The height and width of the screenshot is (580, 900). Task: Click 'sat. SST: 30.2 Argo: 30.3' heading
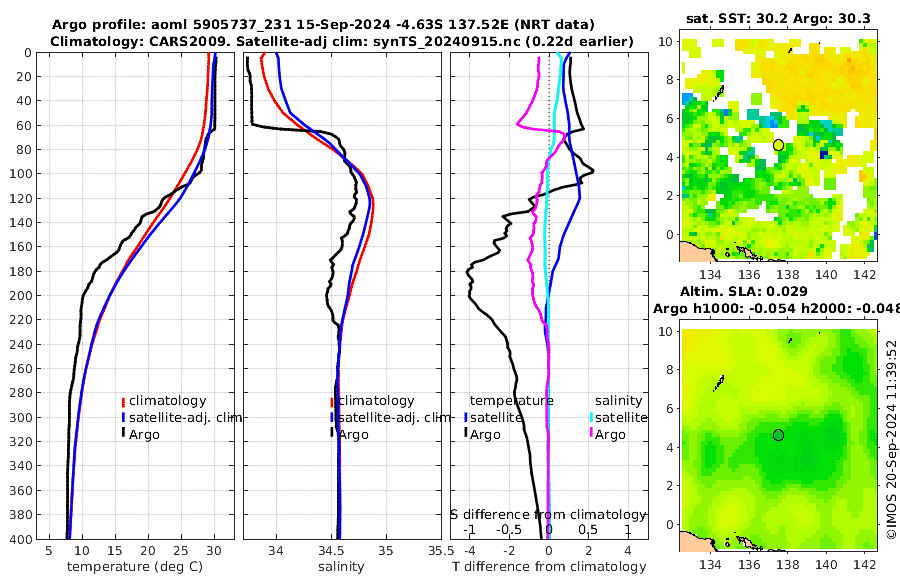pos(778,18)
